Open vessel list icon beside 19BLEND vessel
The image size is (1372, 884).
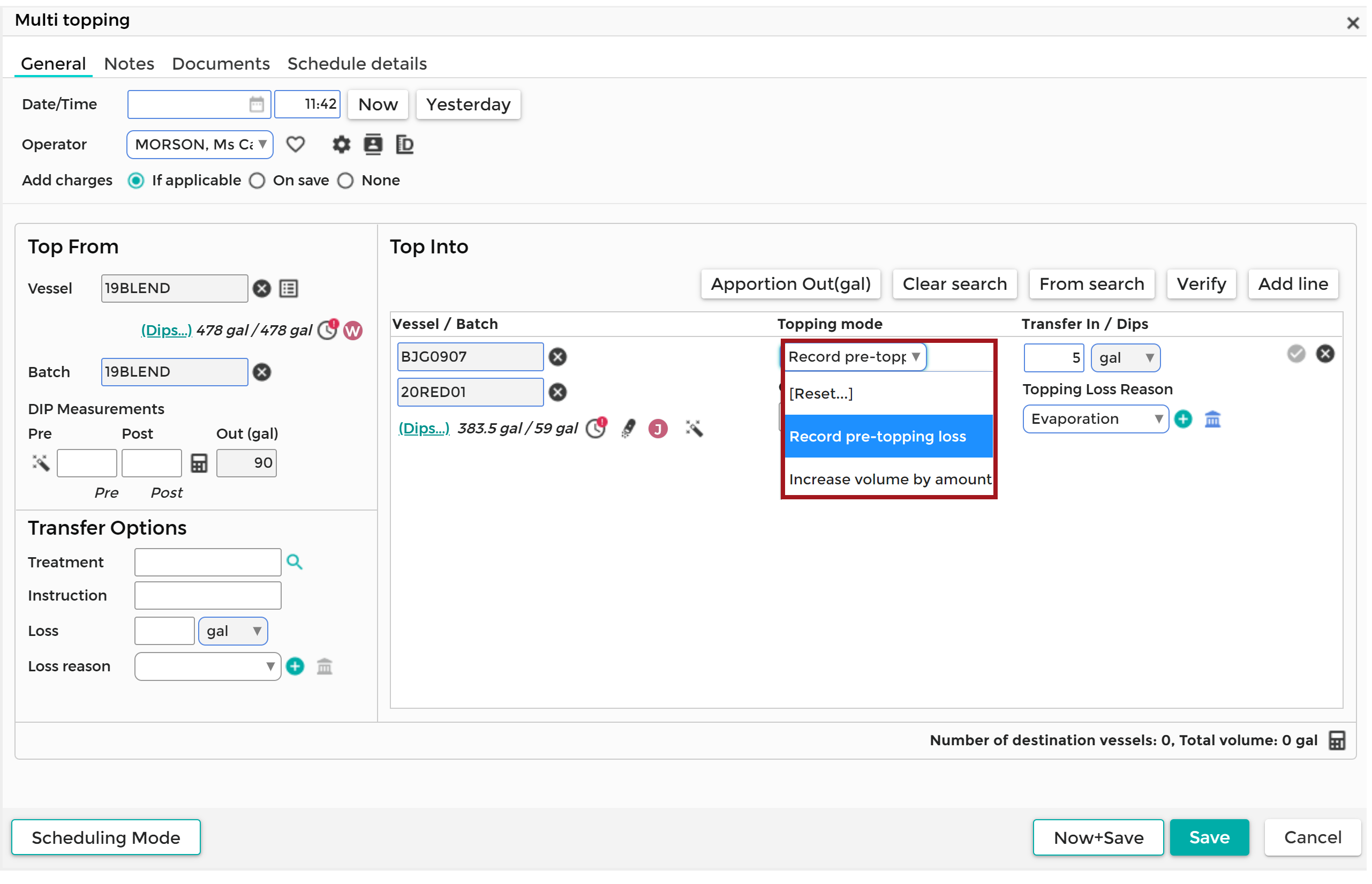coord(289,289)
